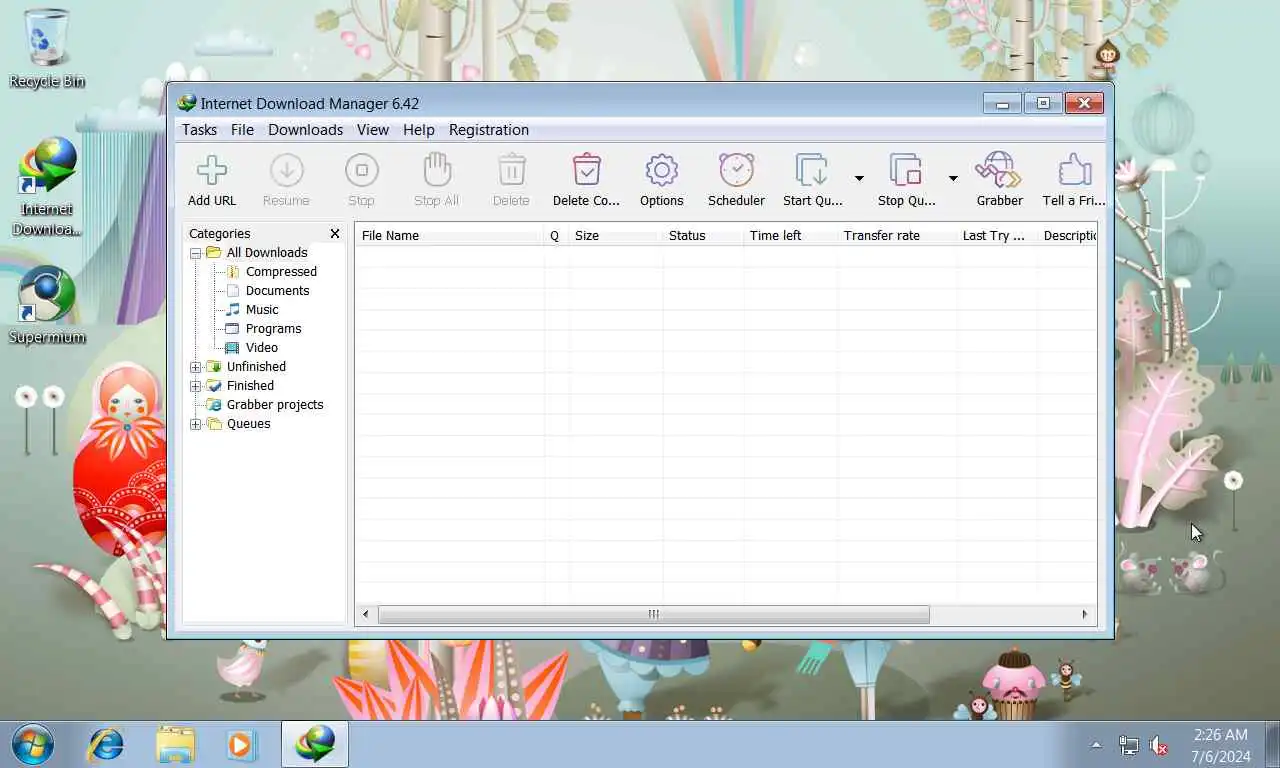Click the IDM taskbar button
This screenshot has height=768, width=1280.
315,744
